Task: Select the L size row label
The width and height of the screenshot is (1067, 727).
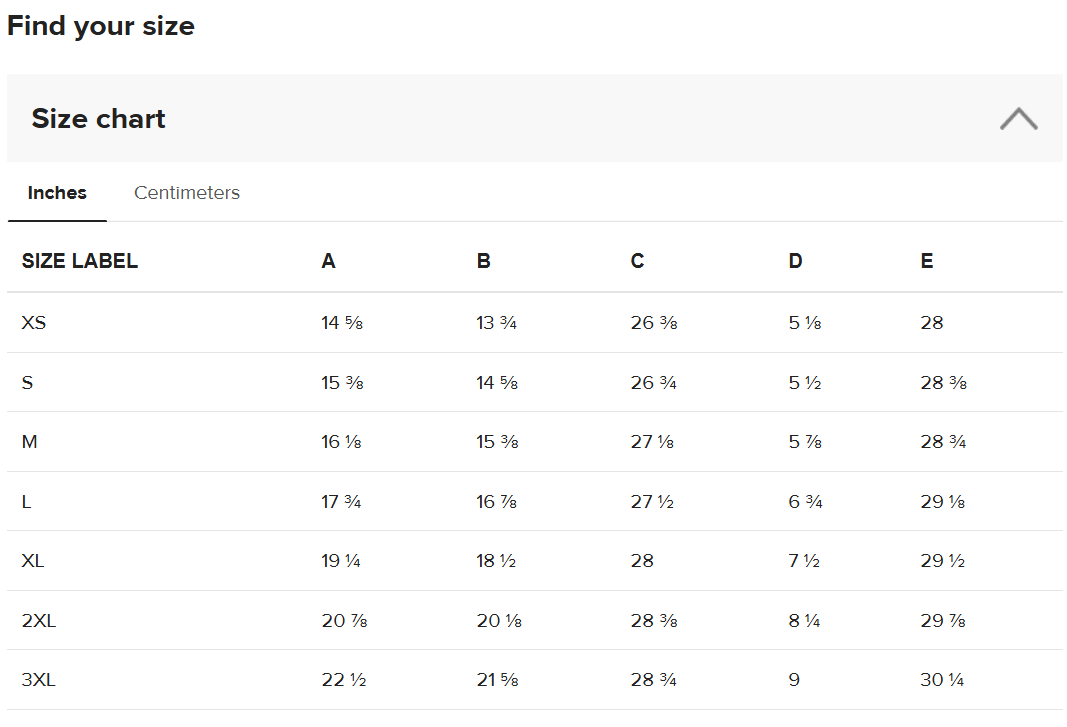Action: (27, 501)
